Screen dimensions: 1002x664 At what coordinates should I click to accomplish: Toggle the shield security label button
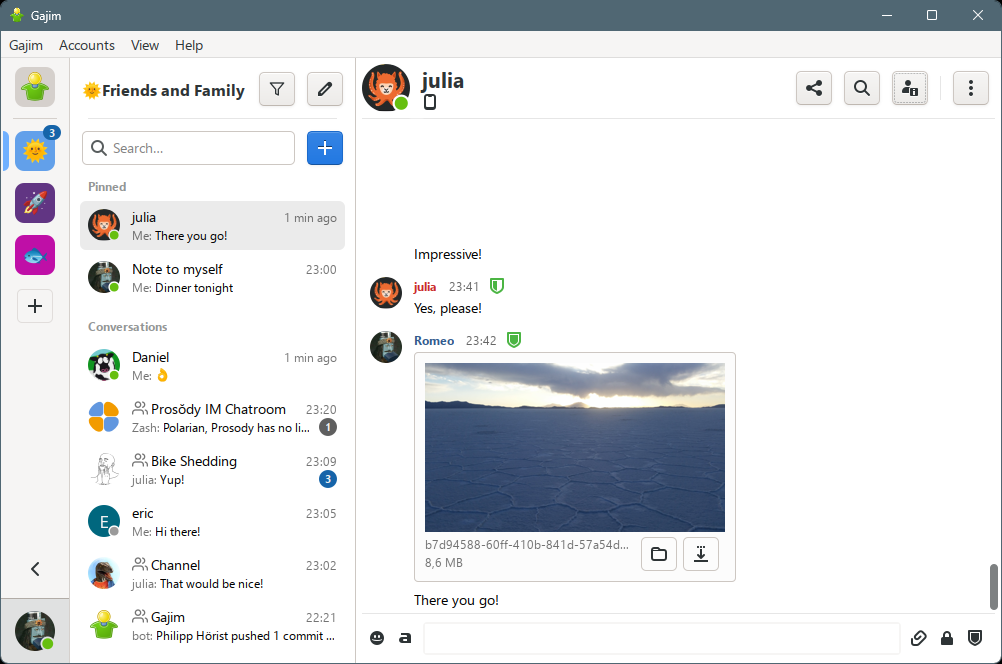pos(975,638)
